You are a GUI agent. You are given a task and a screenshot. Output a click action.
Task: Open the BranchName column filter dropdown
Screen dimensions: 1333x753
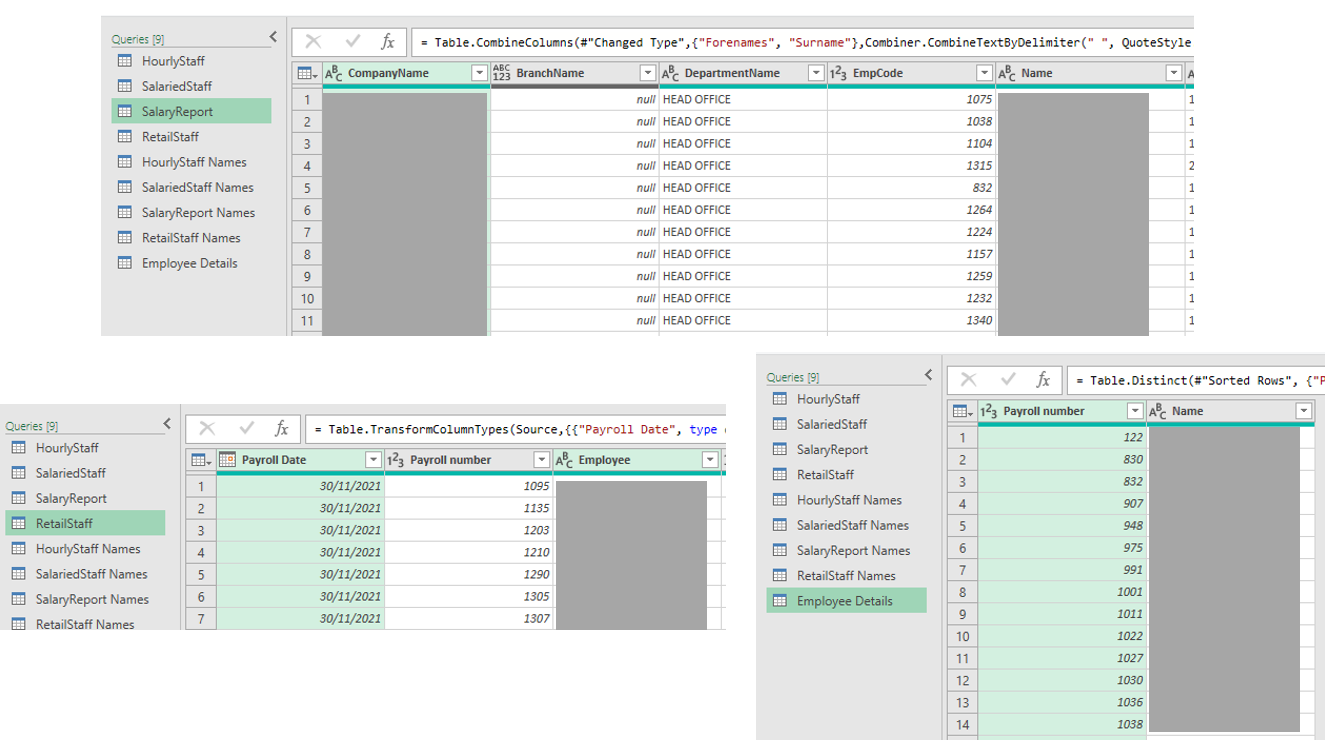pos(647,73)
